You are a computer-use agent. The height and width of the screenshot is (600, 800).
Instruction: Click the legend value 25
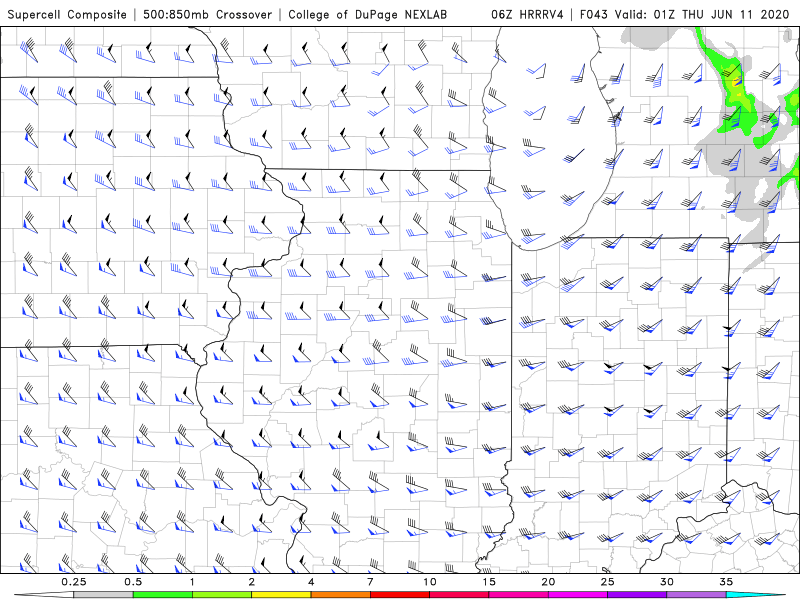607,582
